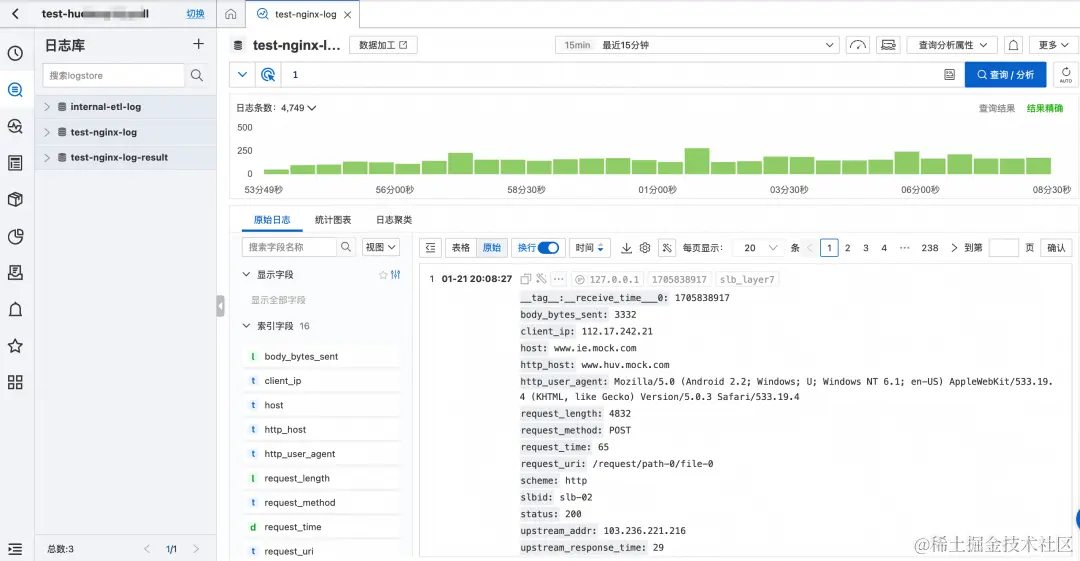Open the query statement helper icon
Viewport: 1080px width, 561px height.
(x=949, y=74)
